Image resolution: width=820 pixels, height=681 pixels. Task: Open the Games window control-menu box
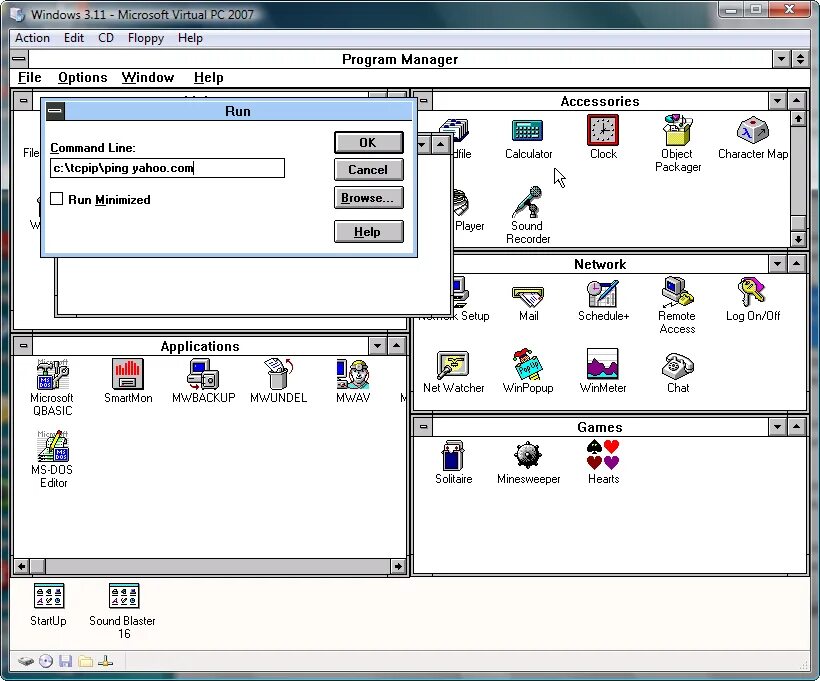423,427
